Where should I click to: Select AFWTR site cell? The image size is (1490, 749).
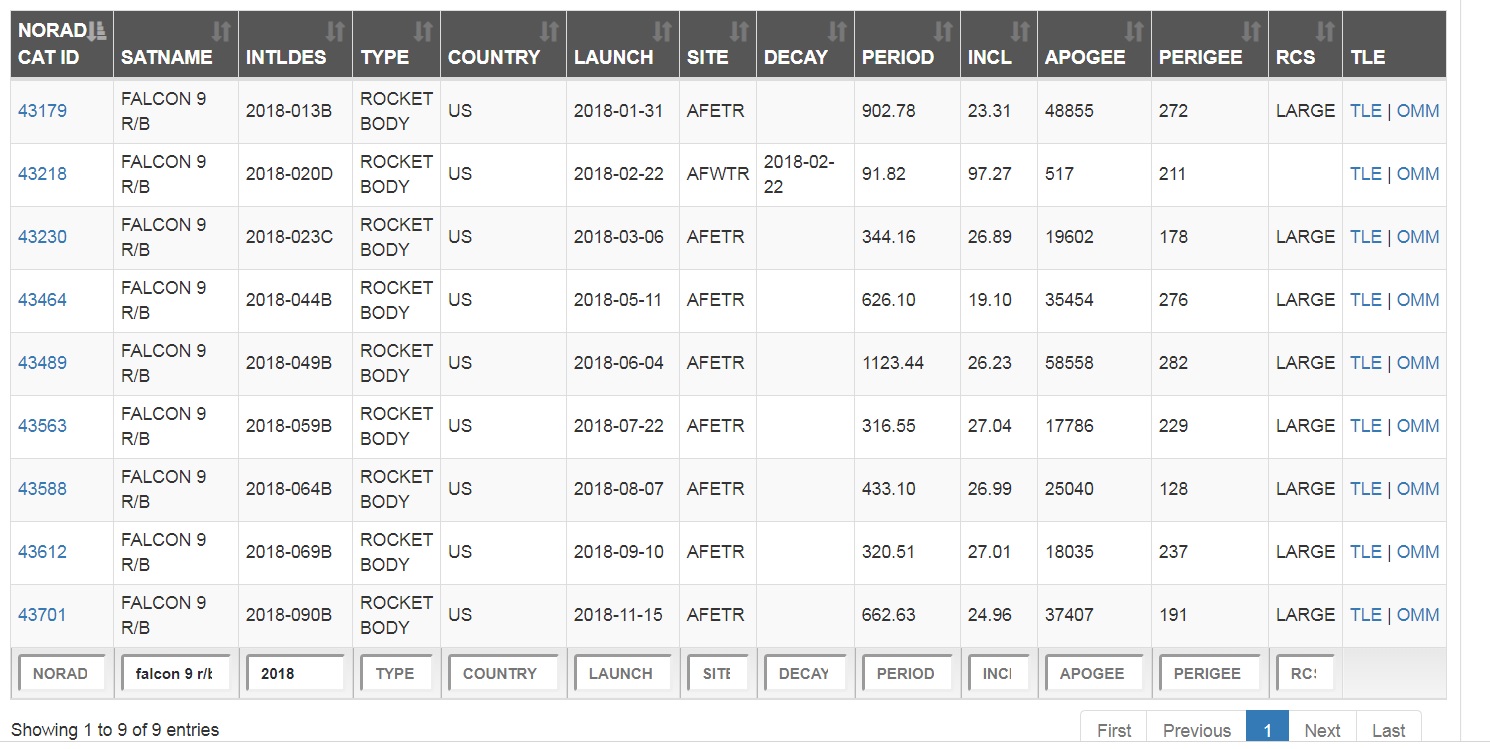[x=718, y=174]
